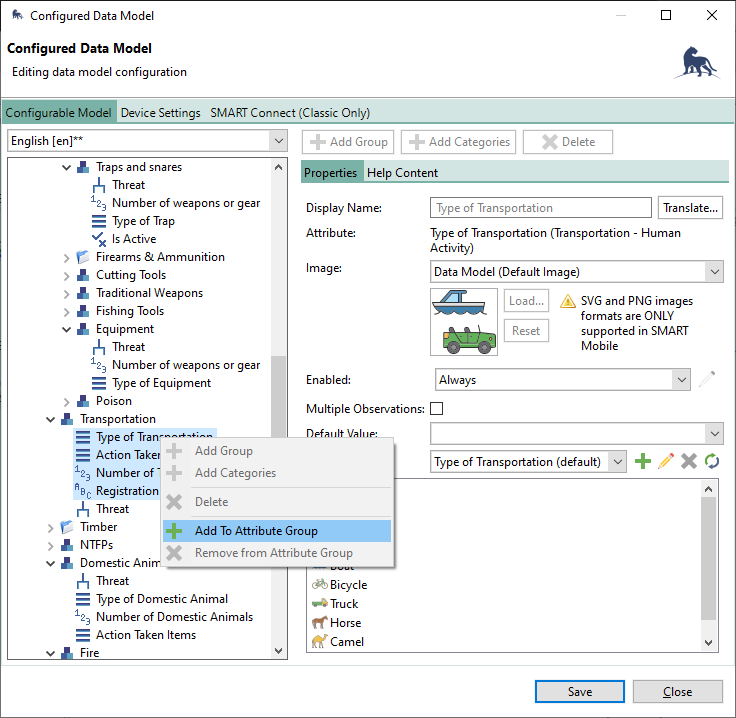Collapse the Transportation tree node

click(51, 419)
